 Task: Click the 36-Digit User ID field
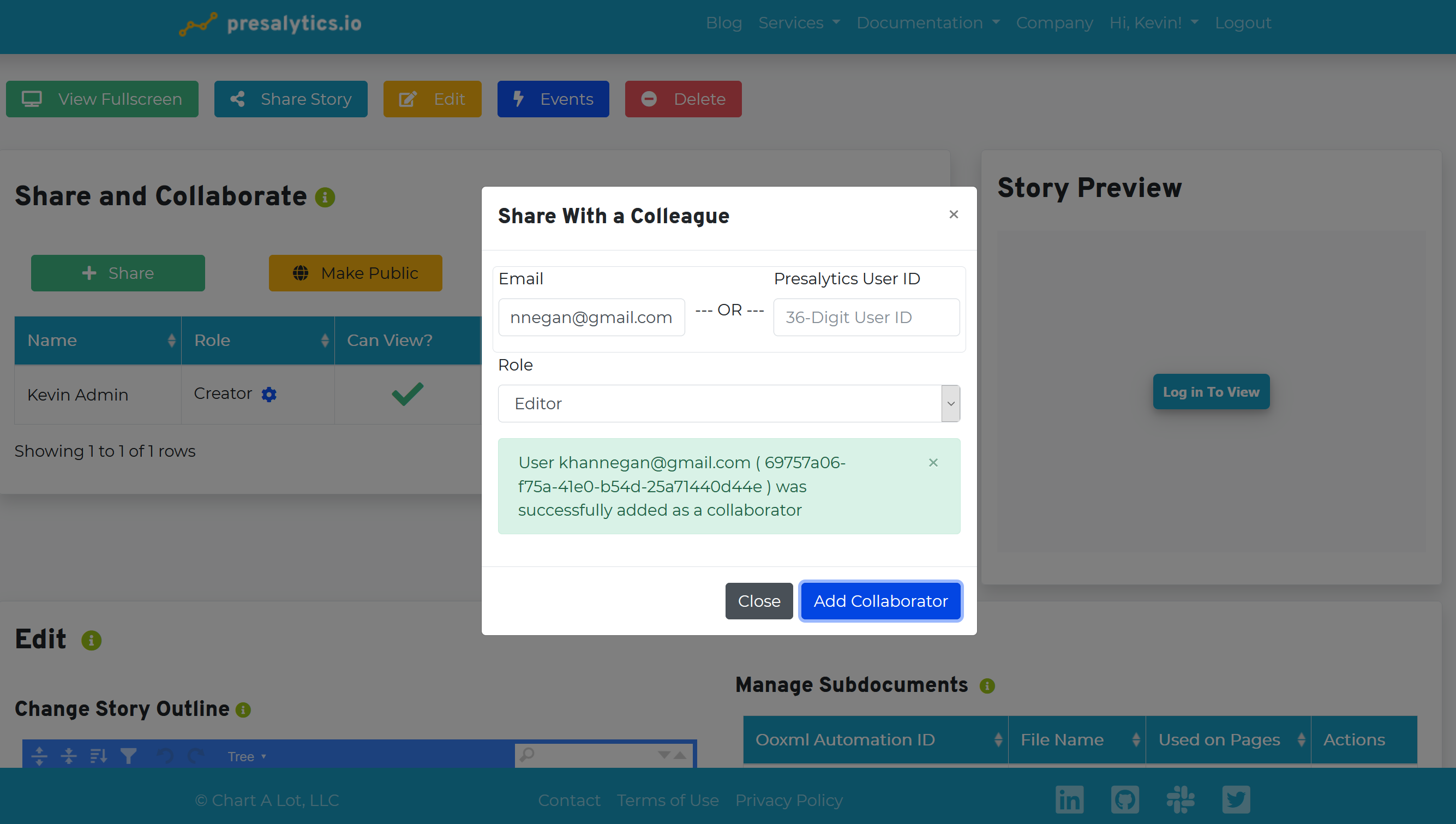coord(866,318)
